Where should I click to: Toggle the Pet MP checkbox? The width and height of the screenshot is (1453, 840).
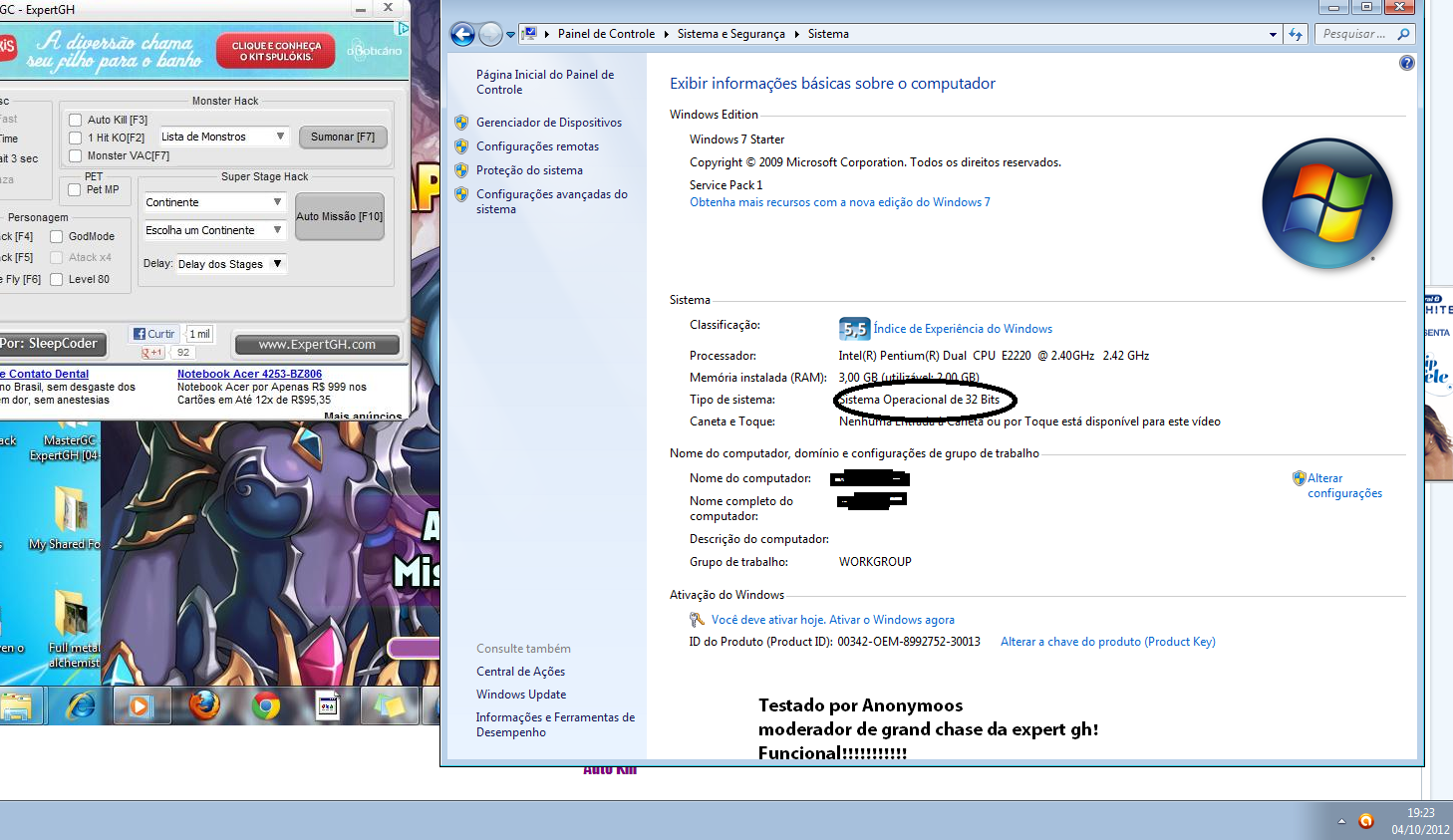click(74, 189)
